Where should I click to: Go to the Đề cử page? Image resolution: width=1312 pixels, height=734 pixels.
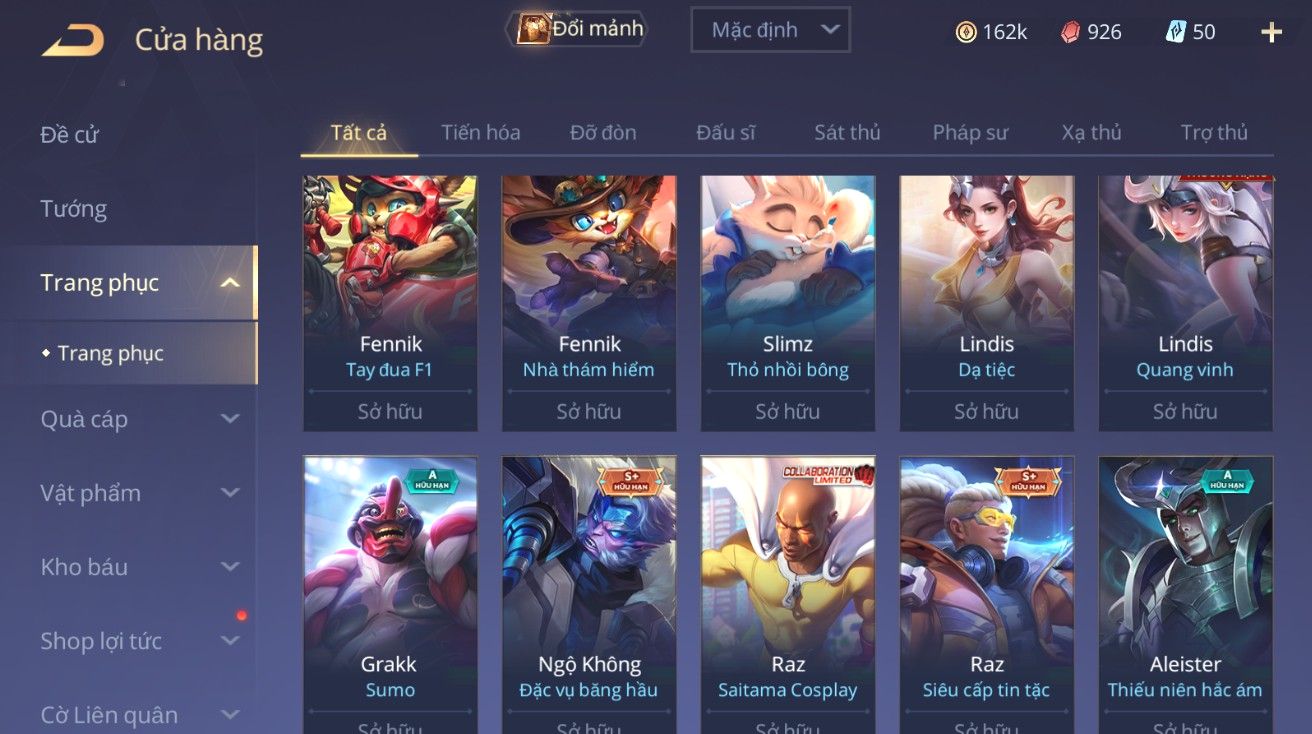[x=69, y=135]
